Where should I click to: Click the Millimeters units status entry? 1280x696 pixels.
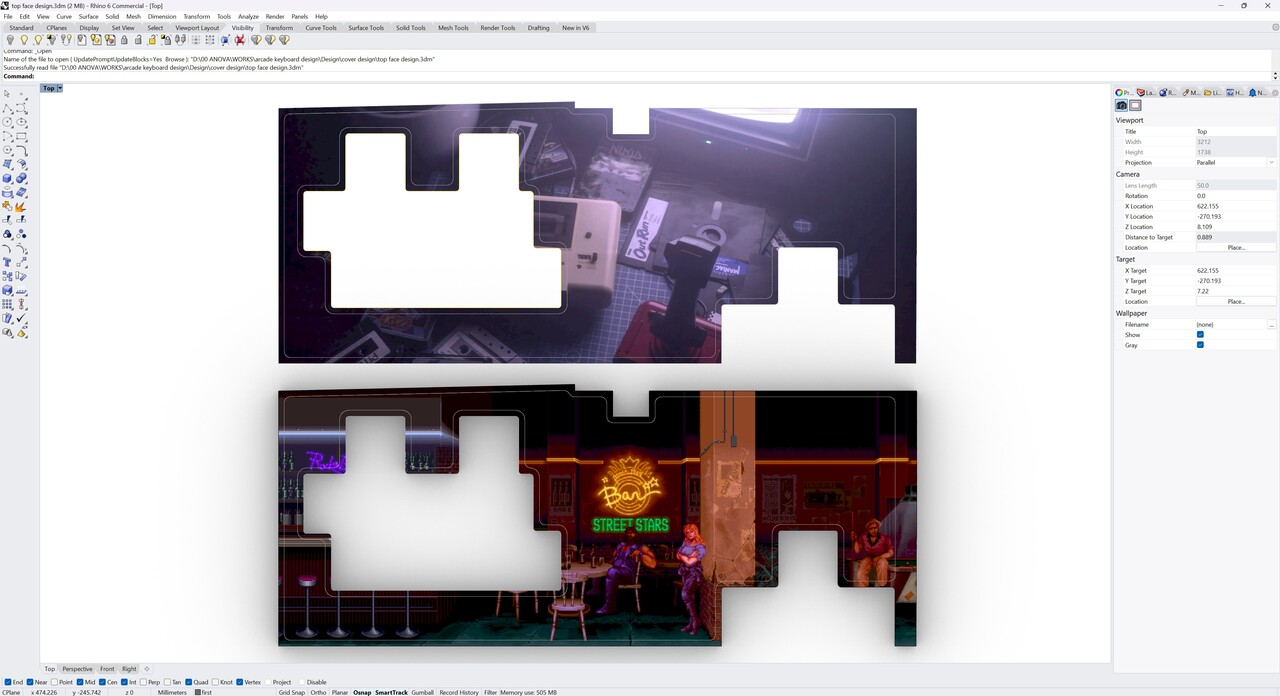click(x=172, y=692)
